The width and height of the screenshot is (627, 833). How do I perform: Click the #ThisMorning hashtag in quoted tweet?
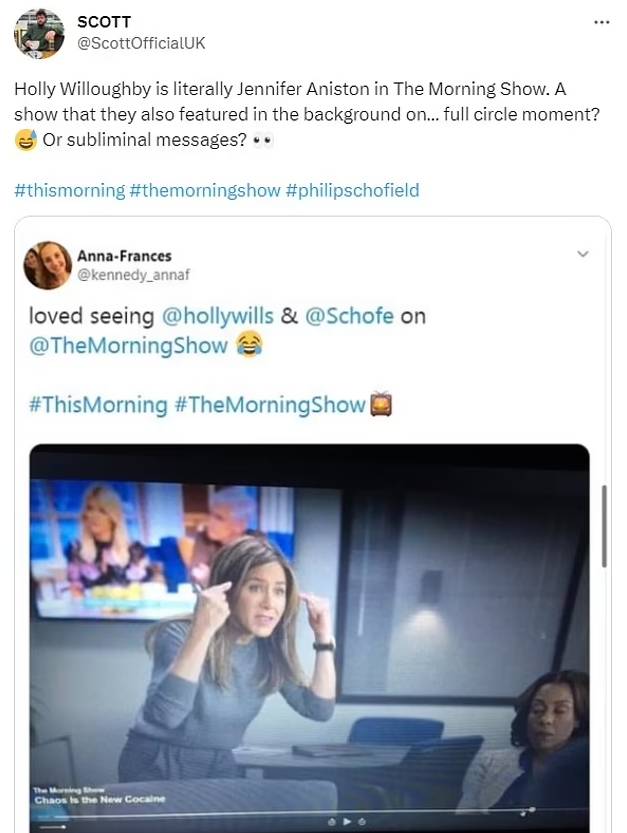(98, 404)
